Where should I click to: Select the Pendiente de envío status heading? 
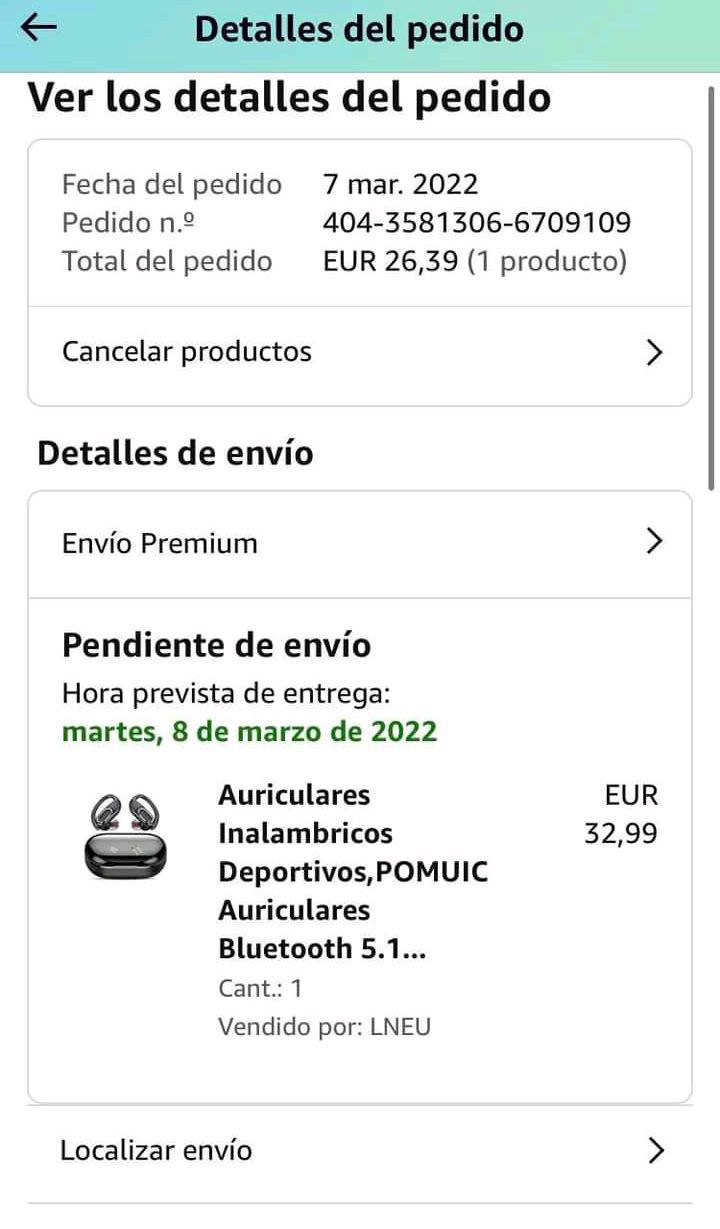tap(216, 645)
